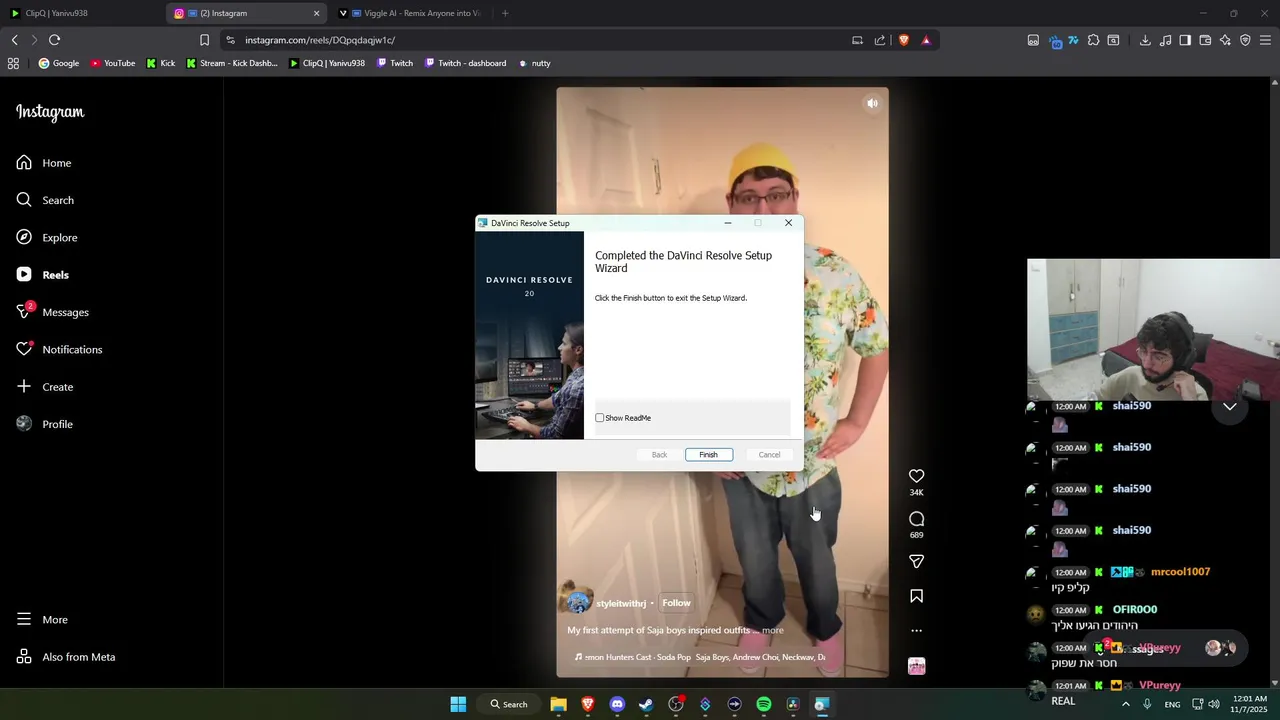The width and height of the screenshot is (1280, 720).
Task: Follow styleitwithrj
Action: (x=676, y=603)
